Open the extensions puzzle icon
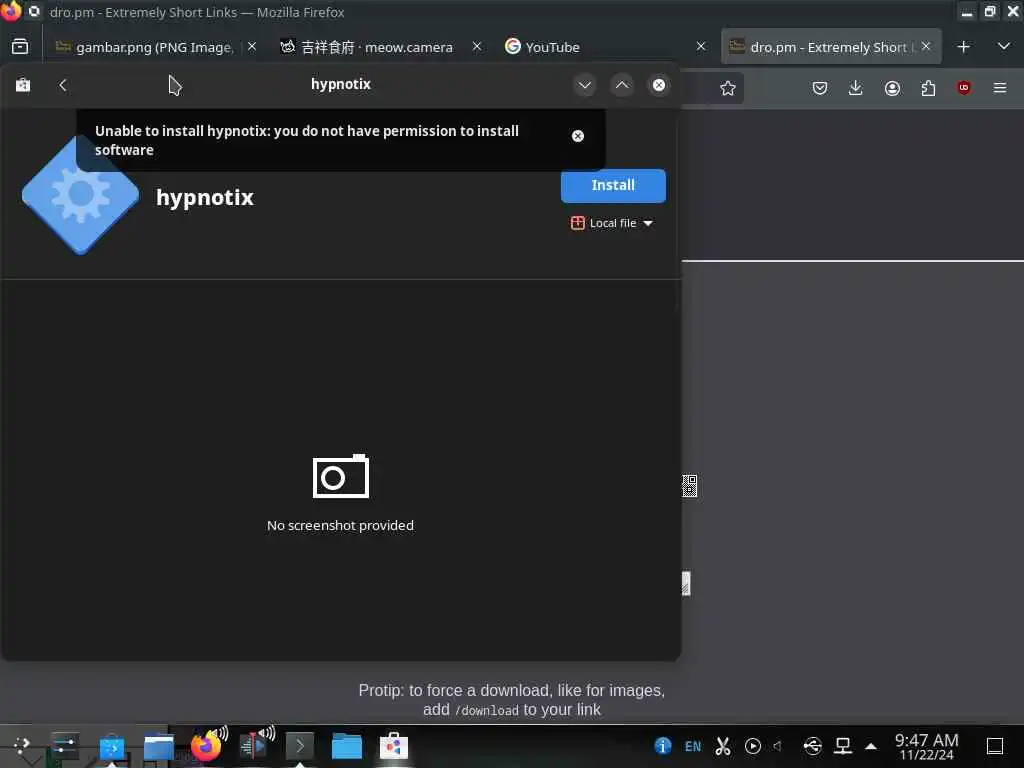This screenshot has width=1024, height=768. pos(928,88)
